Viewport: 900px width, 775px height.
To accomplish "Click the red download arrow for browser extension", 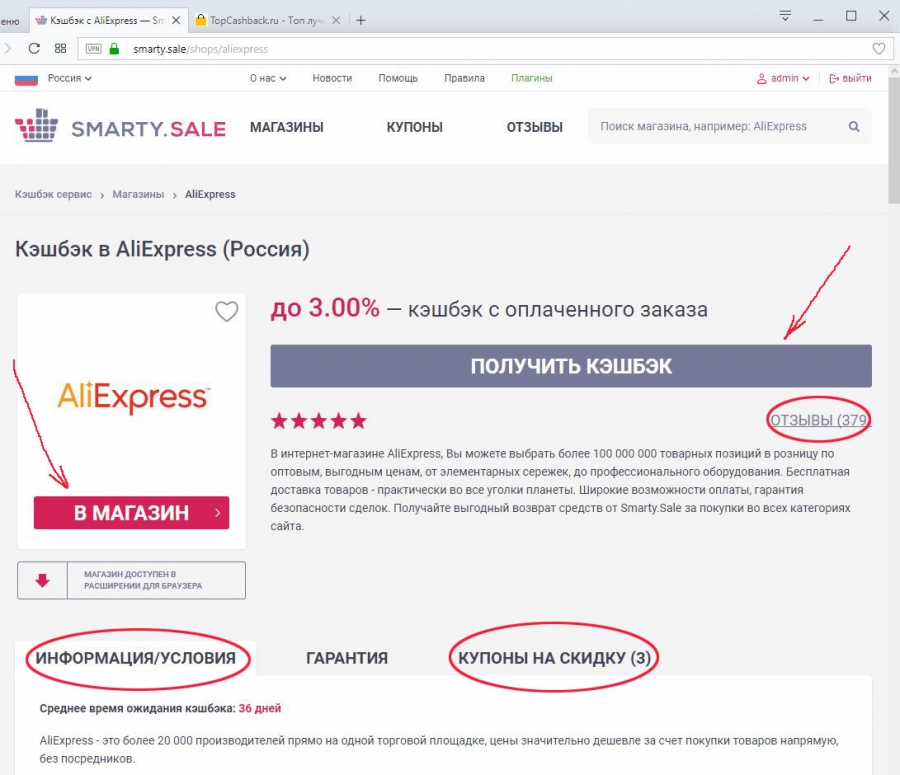I will pyautogui.click(x=42, y=580).
